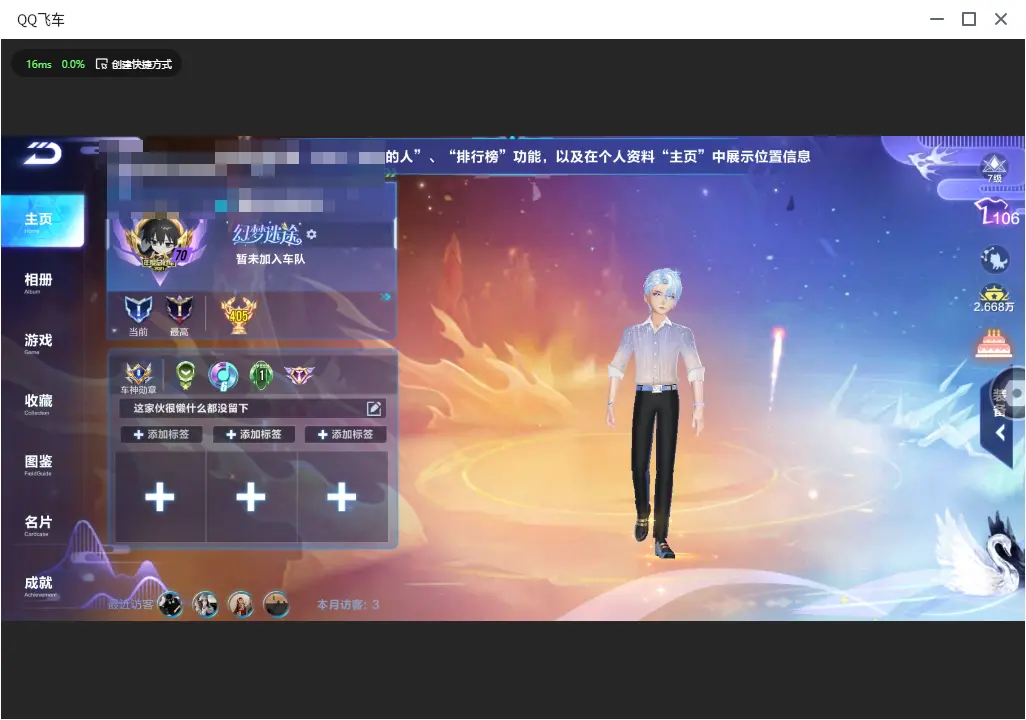The height and width of the screenshot is (720, 1026).
Task: Open the 主页 Home tab
Action: (x=42, y=221)
